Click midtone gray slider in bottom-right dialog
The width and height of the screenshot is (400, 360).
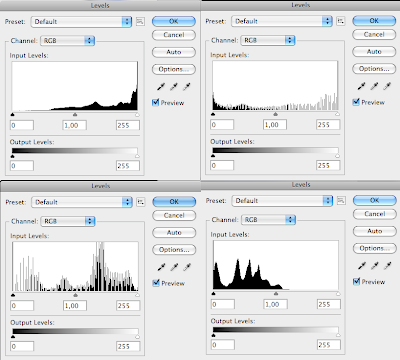click(276, 294)
